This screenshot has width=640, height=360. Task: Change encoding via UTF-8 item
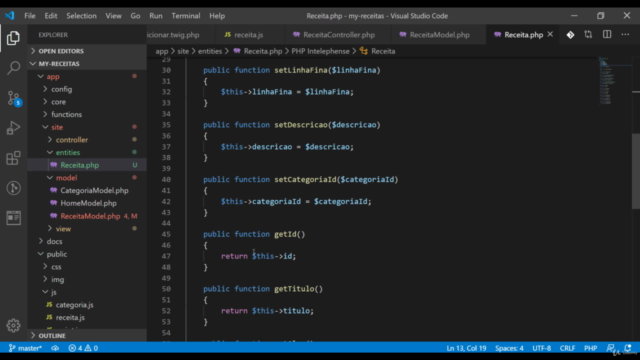click(542, 348)
